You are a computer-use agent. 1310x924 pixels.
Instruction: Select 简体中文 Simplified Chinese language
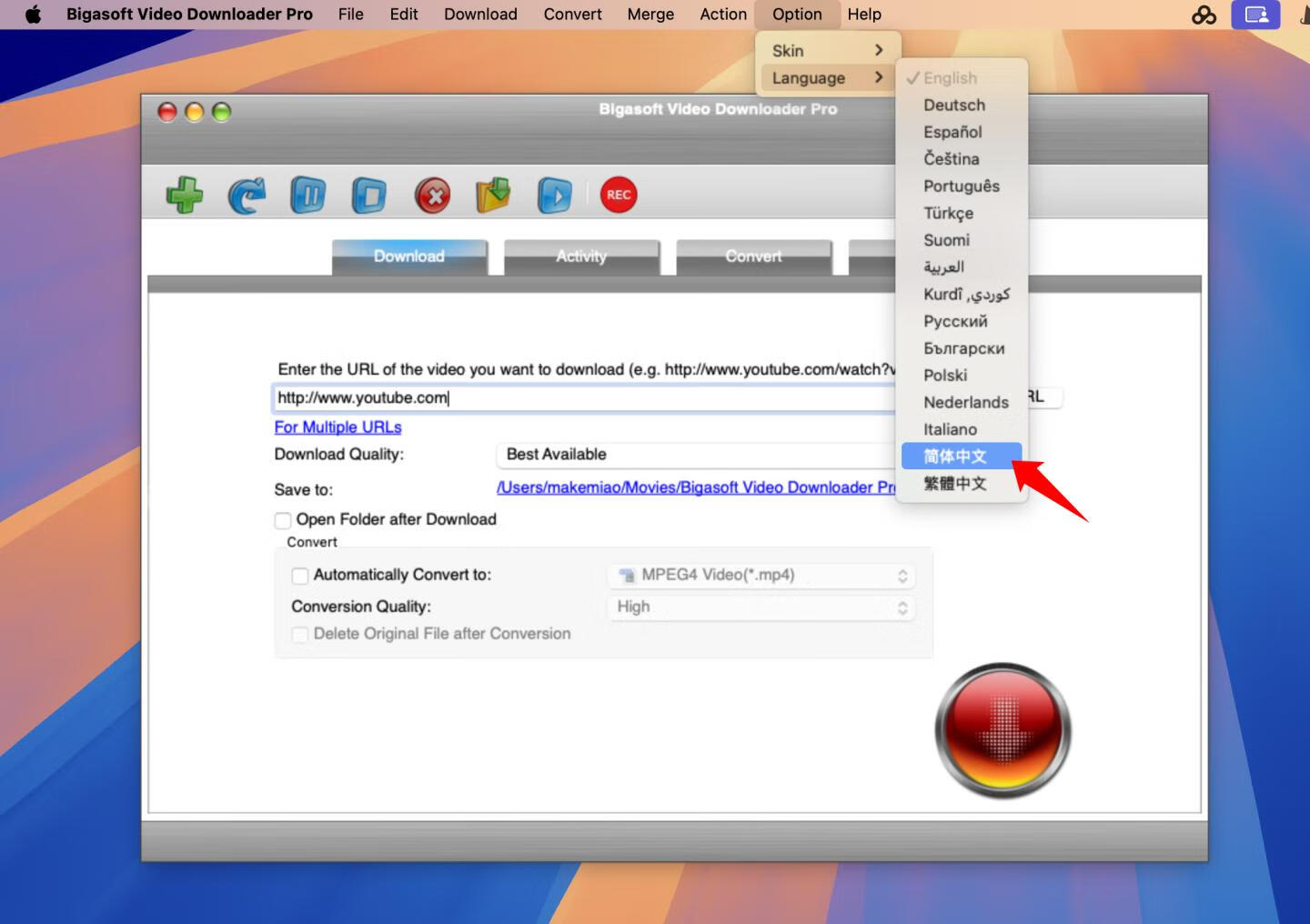962,457
